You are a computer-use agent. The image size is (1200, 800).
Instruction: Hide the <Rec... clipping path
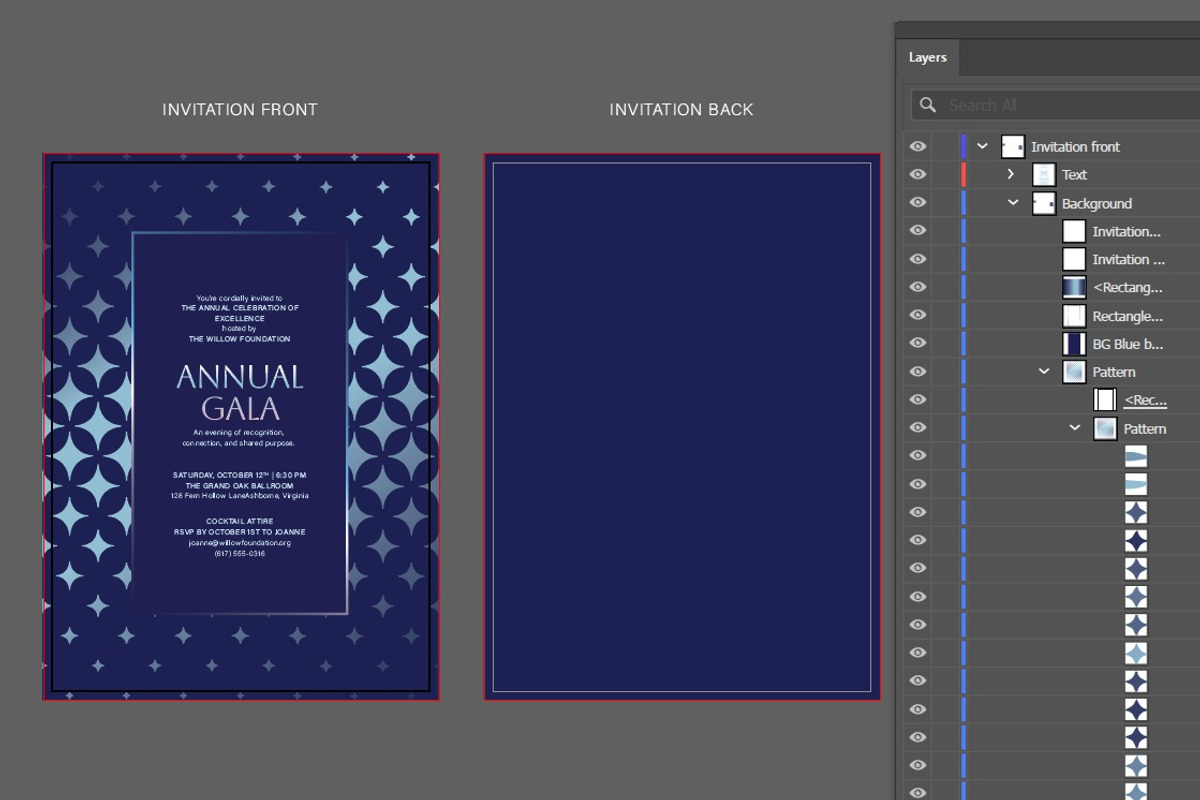917,400
